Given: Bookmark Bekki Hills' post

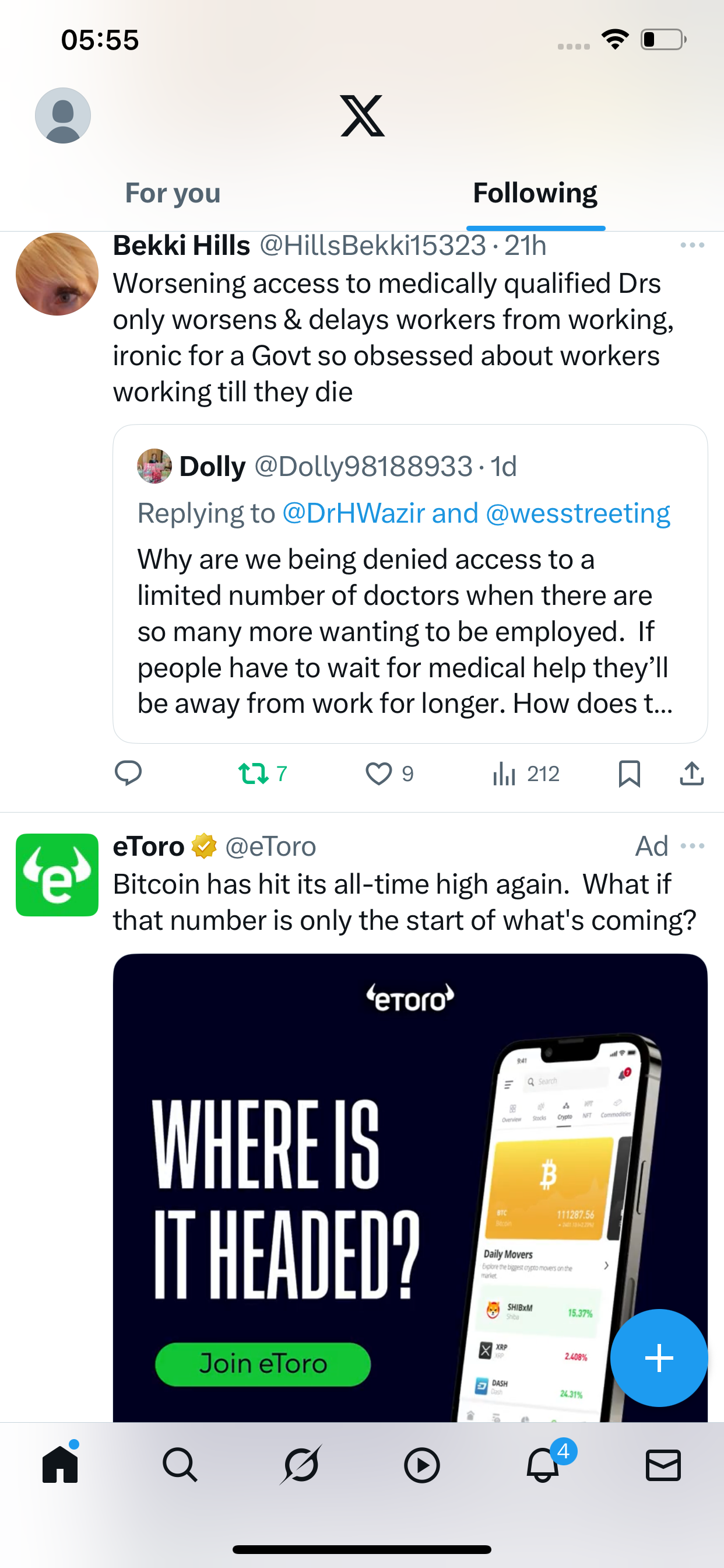Looking at the screenshot, I should pyautogui.click(x=629, y=773).
